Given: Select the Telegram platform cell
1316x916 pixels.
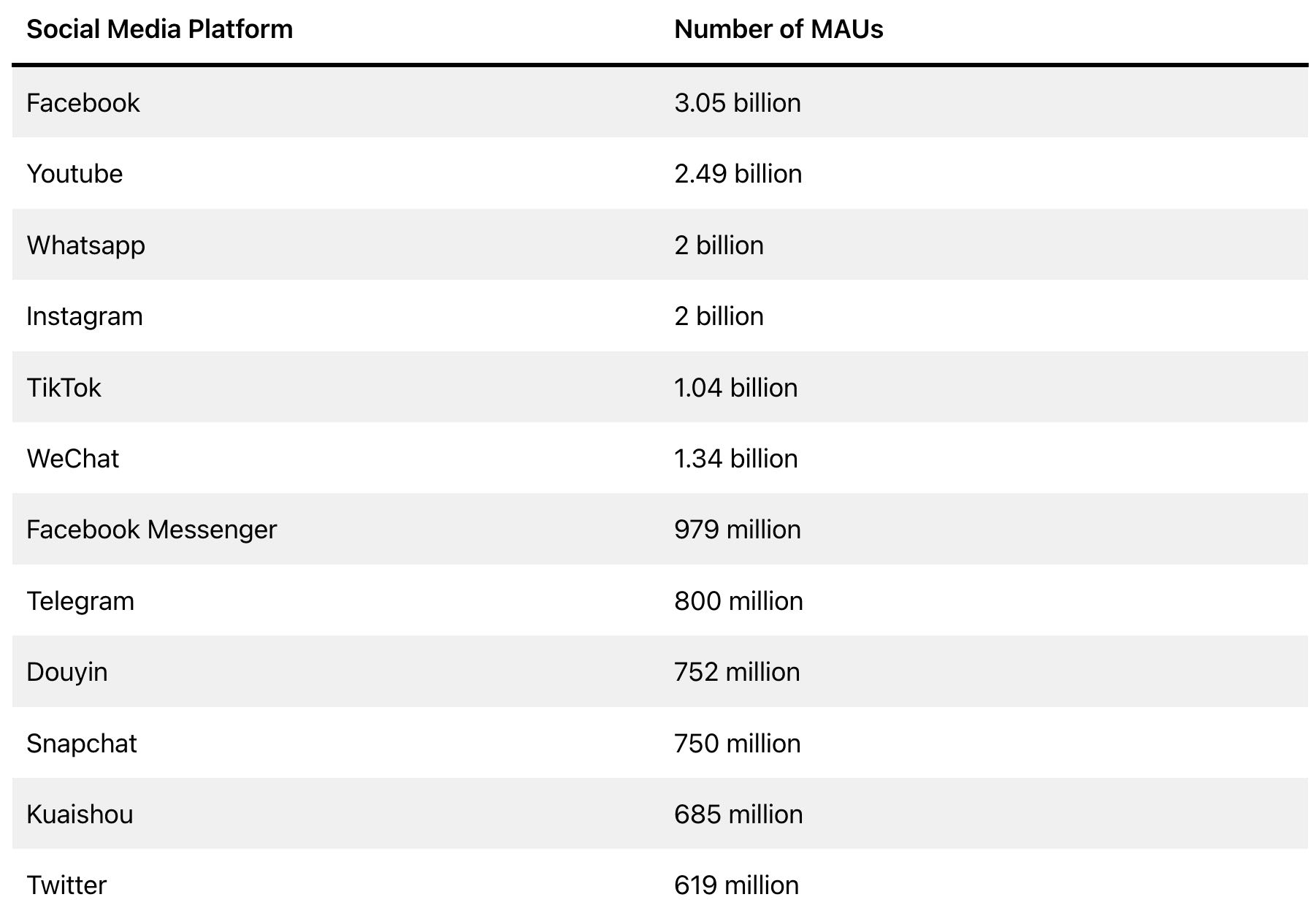Looking at the screenshot, I should click(x=80, y=601).
